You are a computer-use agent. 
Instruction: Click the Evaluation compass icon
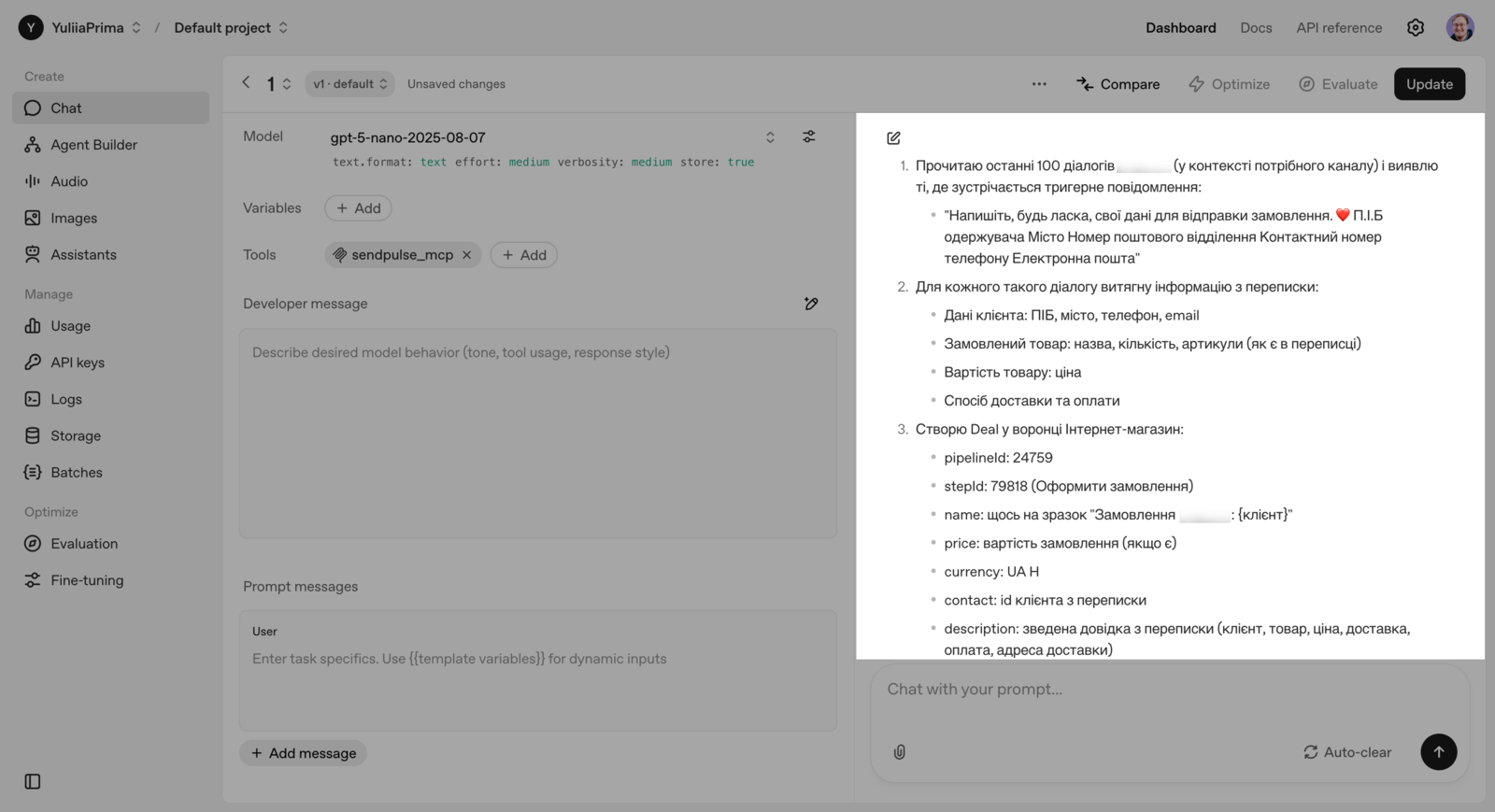33,544
